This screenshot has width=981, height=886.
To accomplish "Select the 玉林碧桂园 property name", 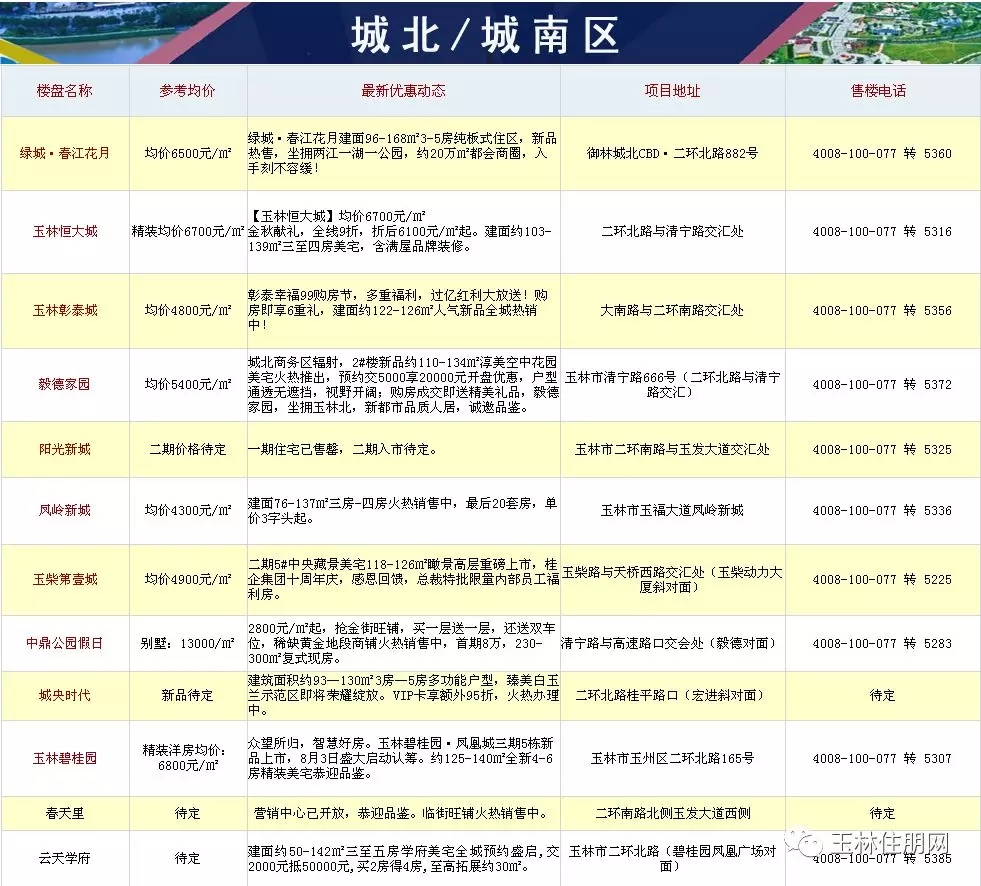I will pos(64,758).
